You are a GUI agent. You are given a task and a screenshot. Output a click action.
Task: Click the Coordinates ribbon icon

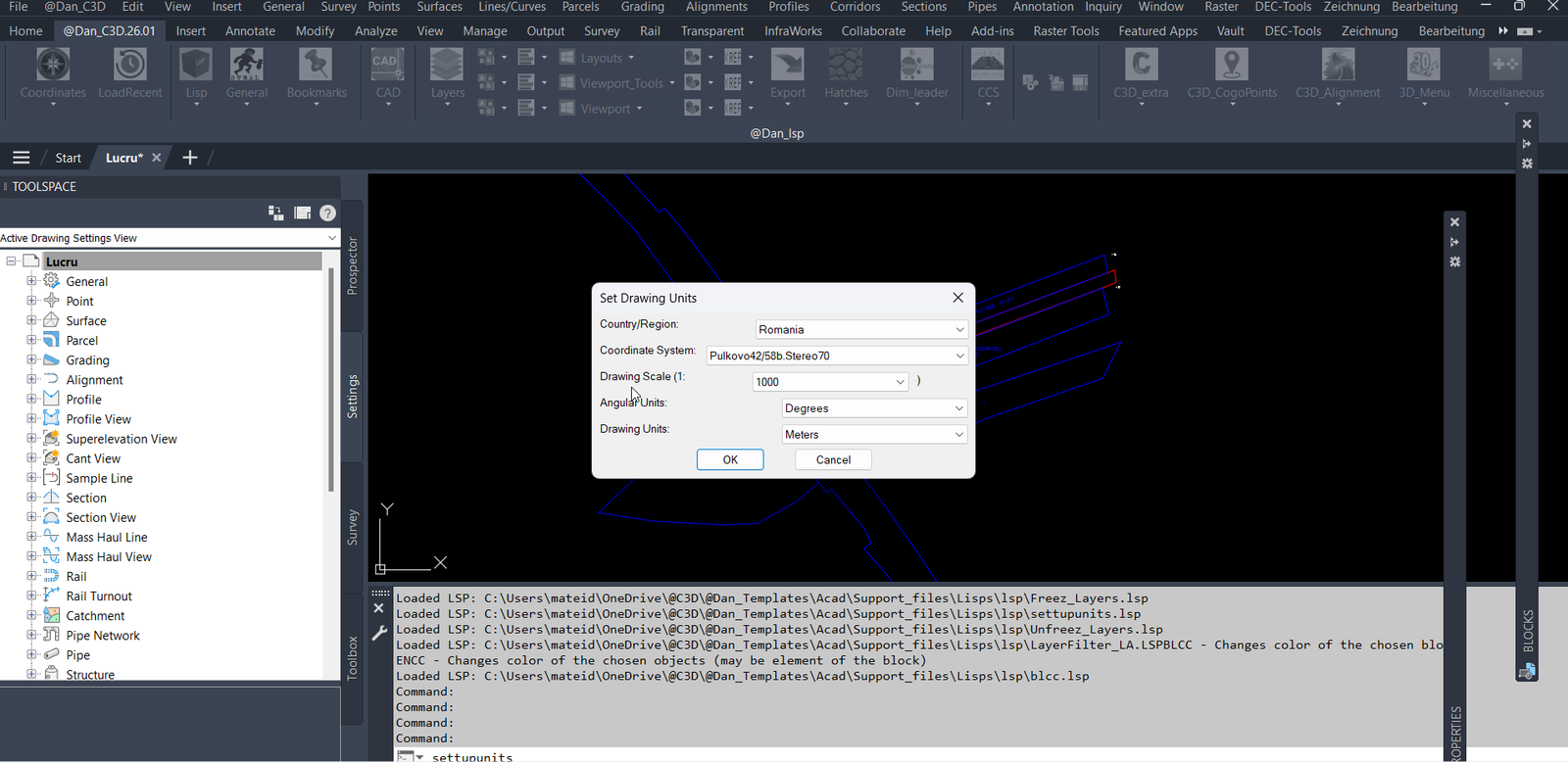[53, 66]
